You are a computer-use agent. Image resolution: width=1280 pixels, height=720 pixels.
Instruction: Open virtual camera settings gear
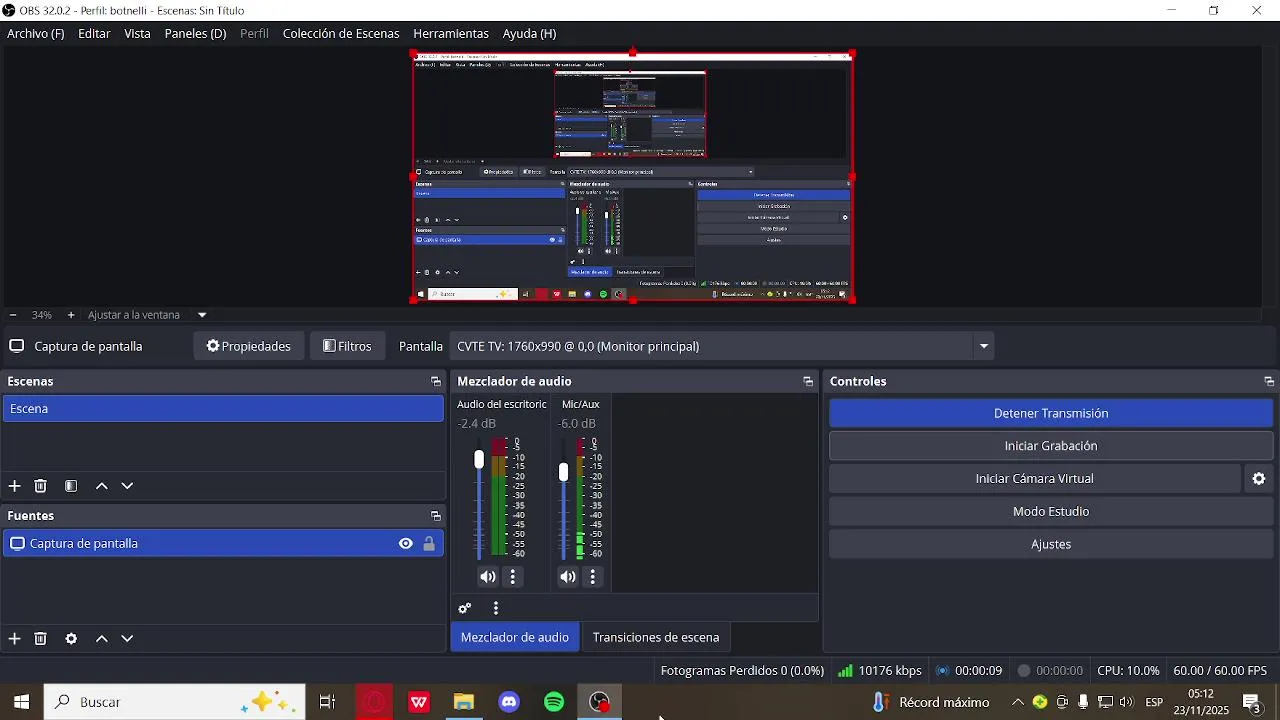click(1259, 479)
